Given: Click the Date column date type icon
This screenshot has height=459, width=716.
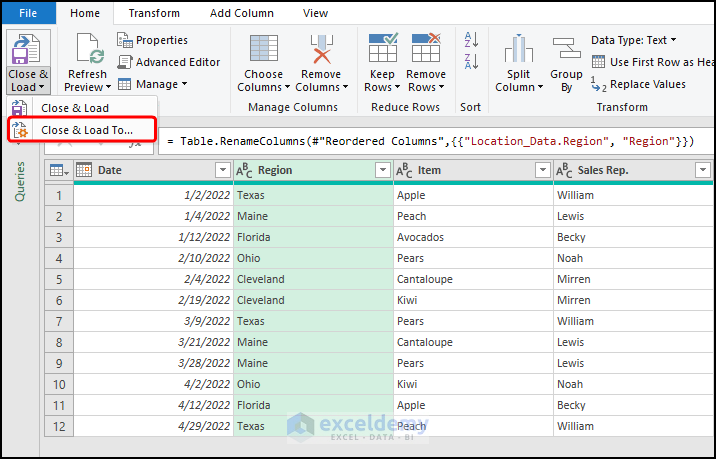Looking at the screenshot, I should [84, 170].
